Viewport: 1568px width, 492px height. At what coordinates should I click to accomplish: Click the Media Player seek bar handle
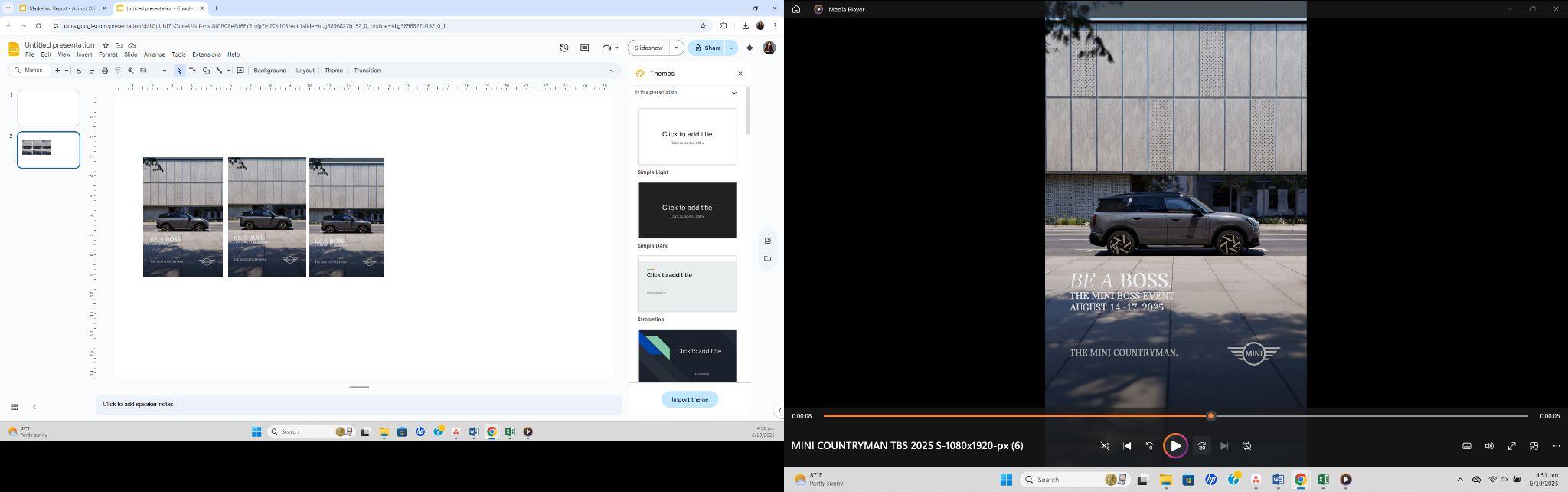click(x=1210, y=416)
